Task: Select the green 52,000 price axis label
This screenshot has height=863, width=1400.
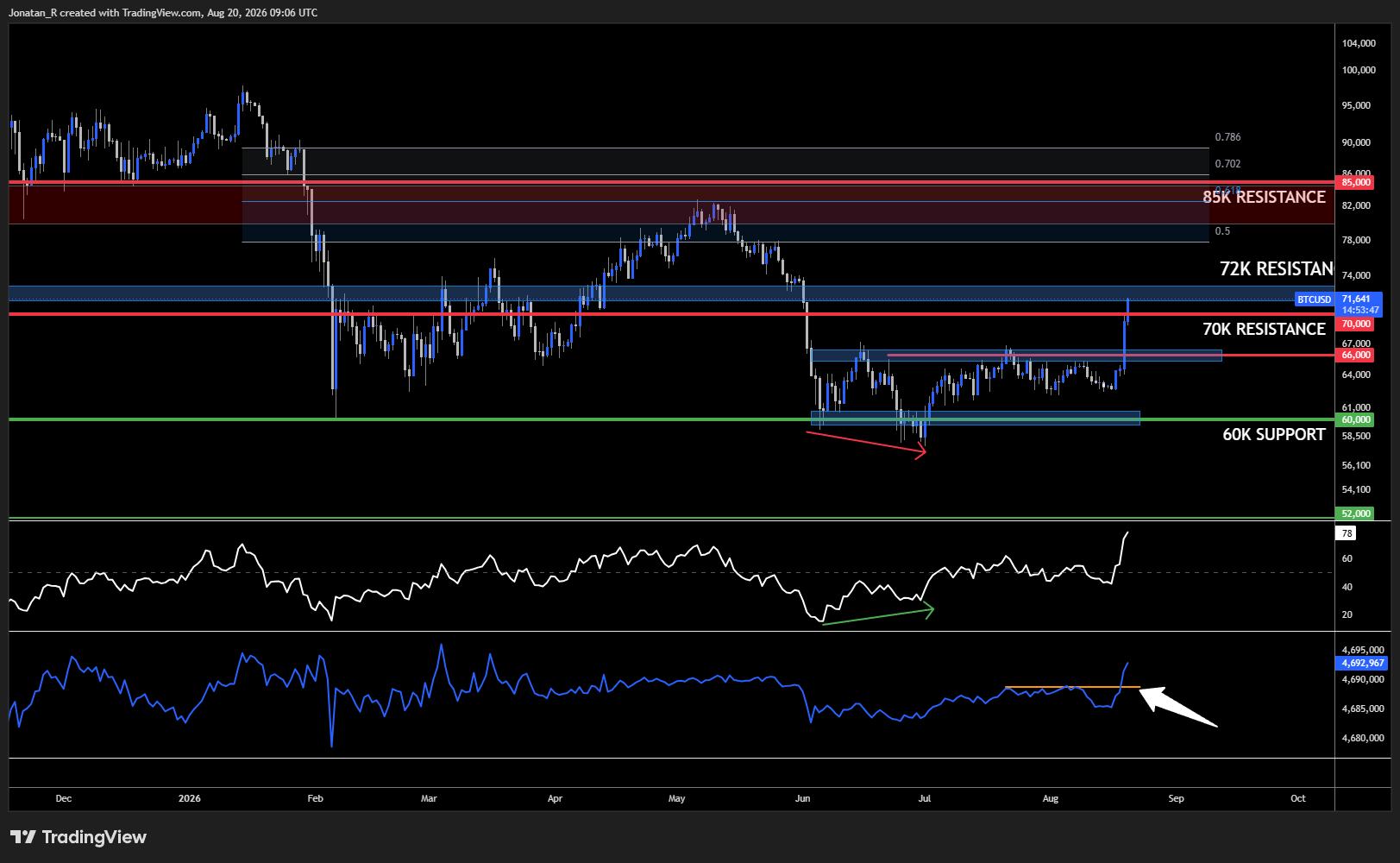Action: click(x=1356, y=513)
